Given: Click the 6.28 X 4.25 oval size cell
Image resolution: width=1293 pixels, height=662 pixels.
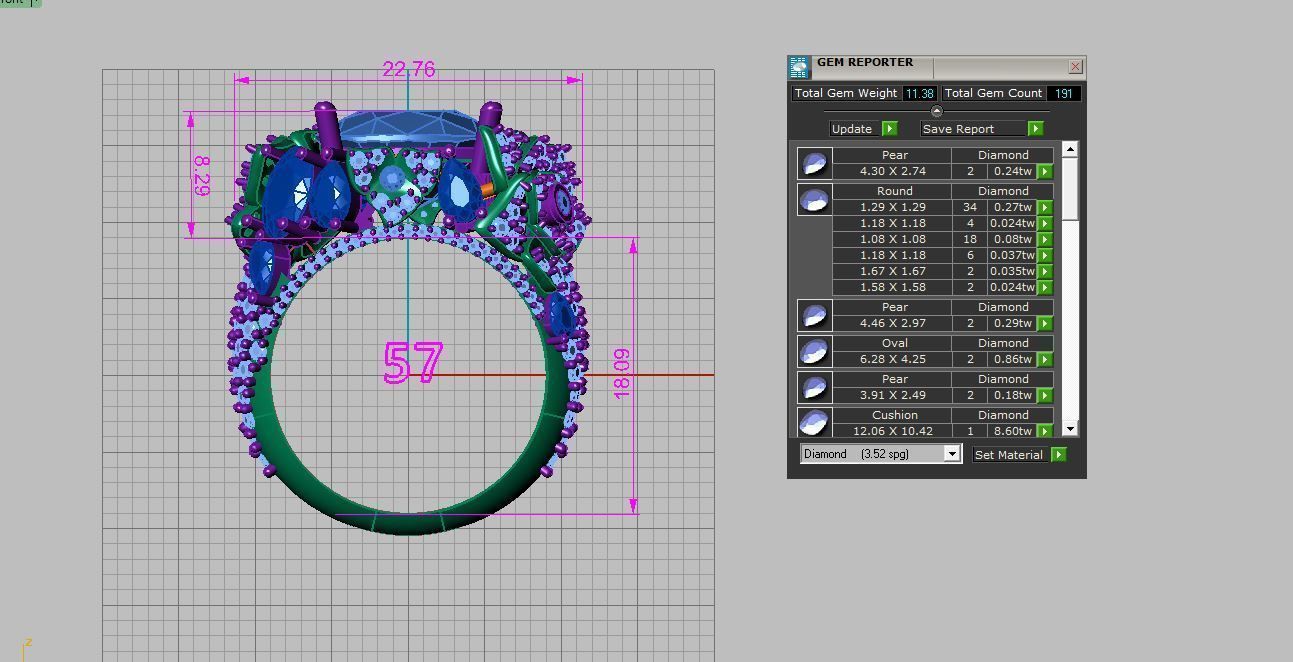Looking at the screenshot, I should (x=894, y=359).
